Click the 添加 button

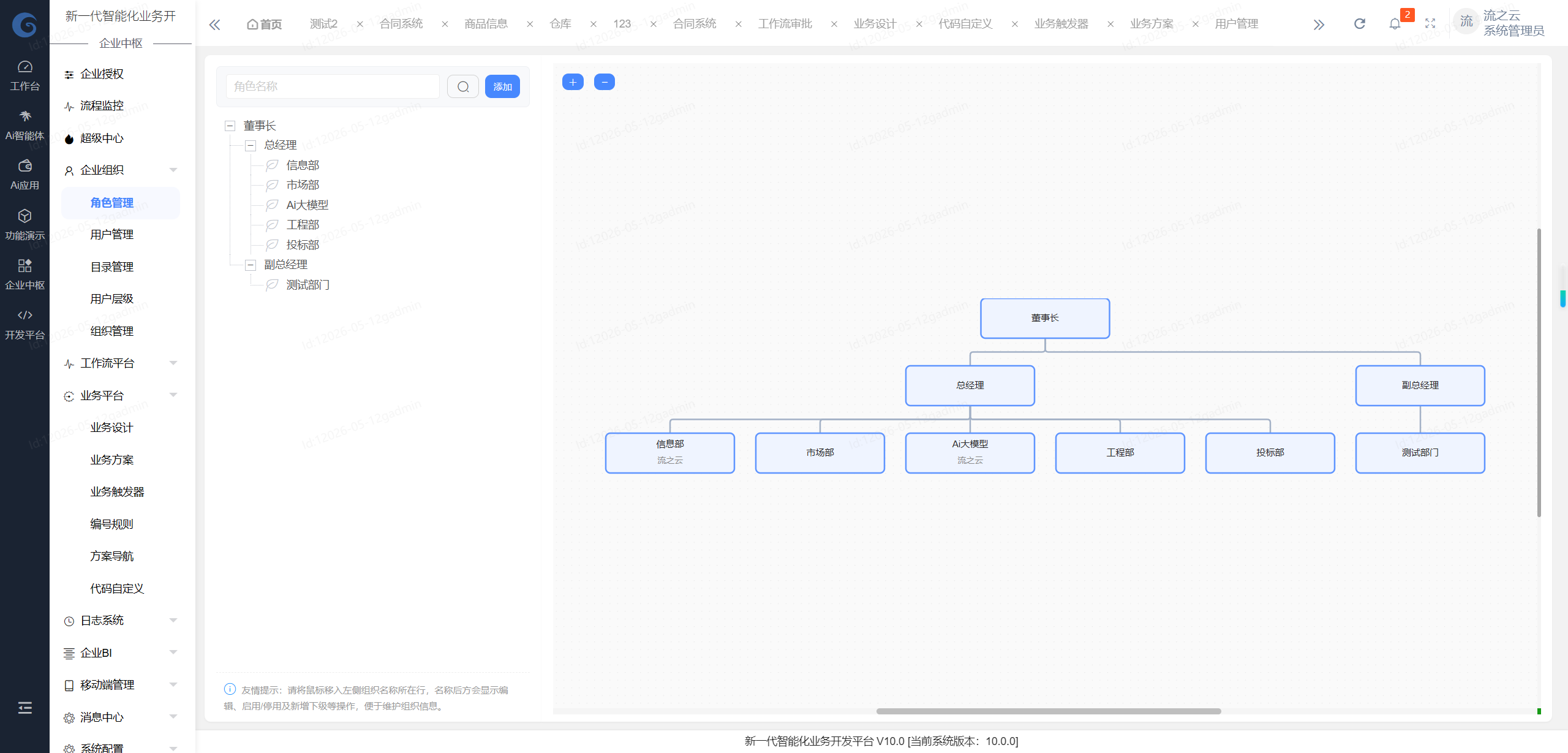(x=502, y=86)
